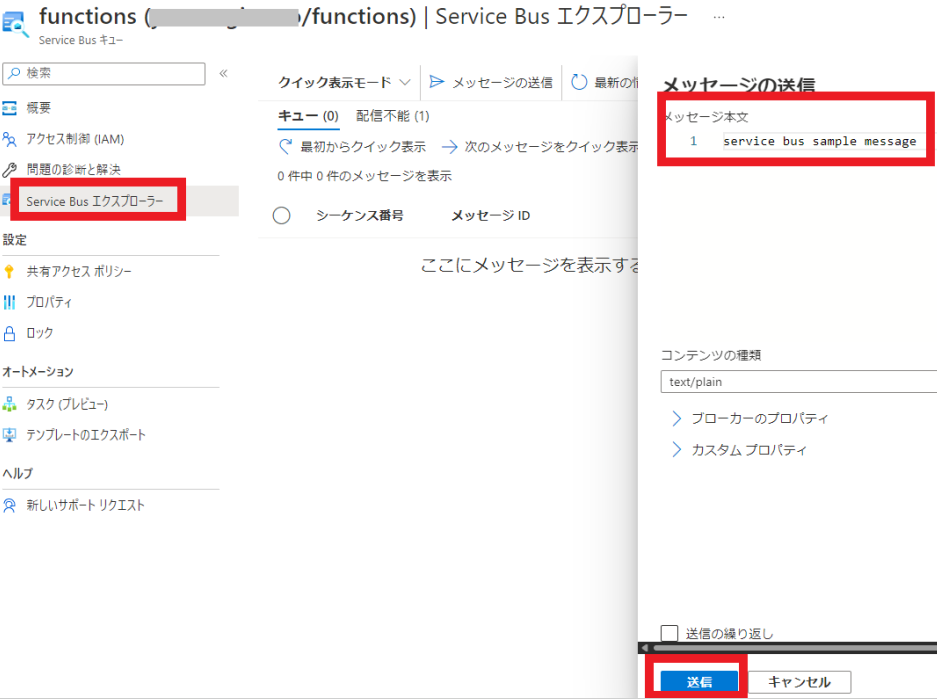Screen dimensions: 937x699
Task: Collapse the sidebar with double chevron
Action: (223, 73)
